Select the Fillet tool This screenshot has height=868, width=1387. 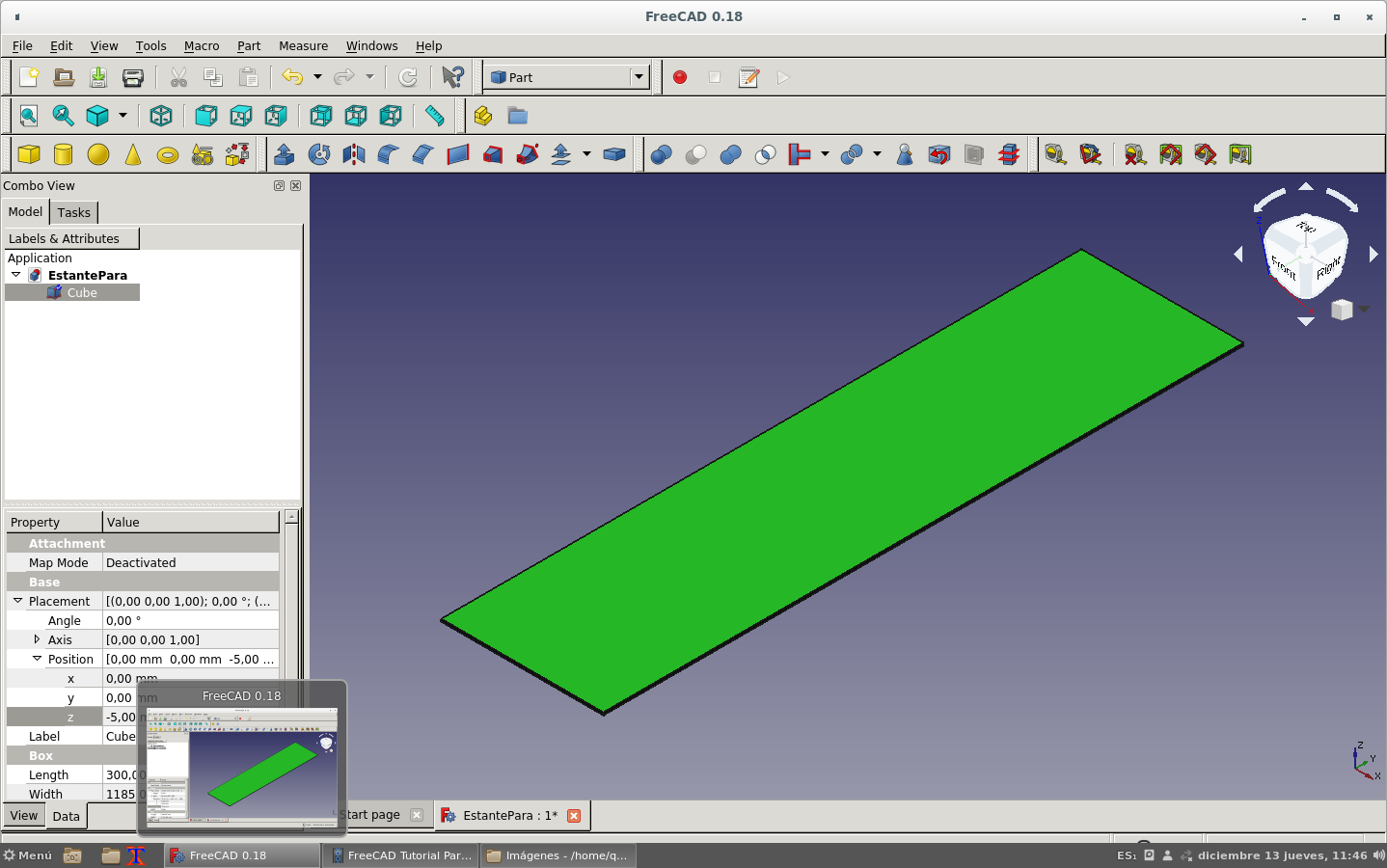coord(389,154)
